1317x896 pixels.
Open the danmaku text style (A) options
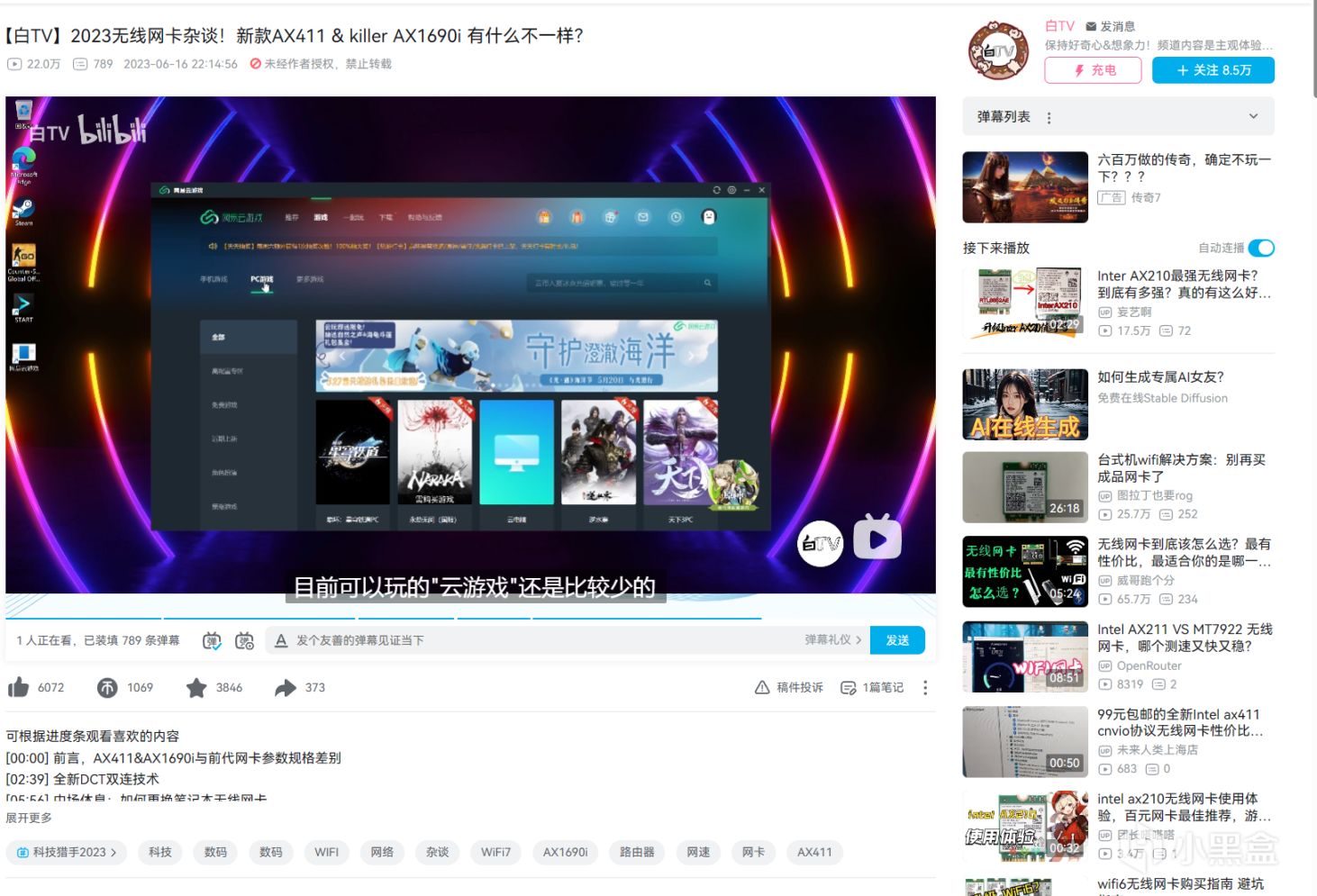pos(281,640)
